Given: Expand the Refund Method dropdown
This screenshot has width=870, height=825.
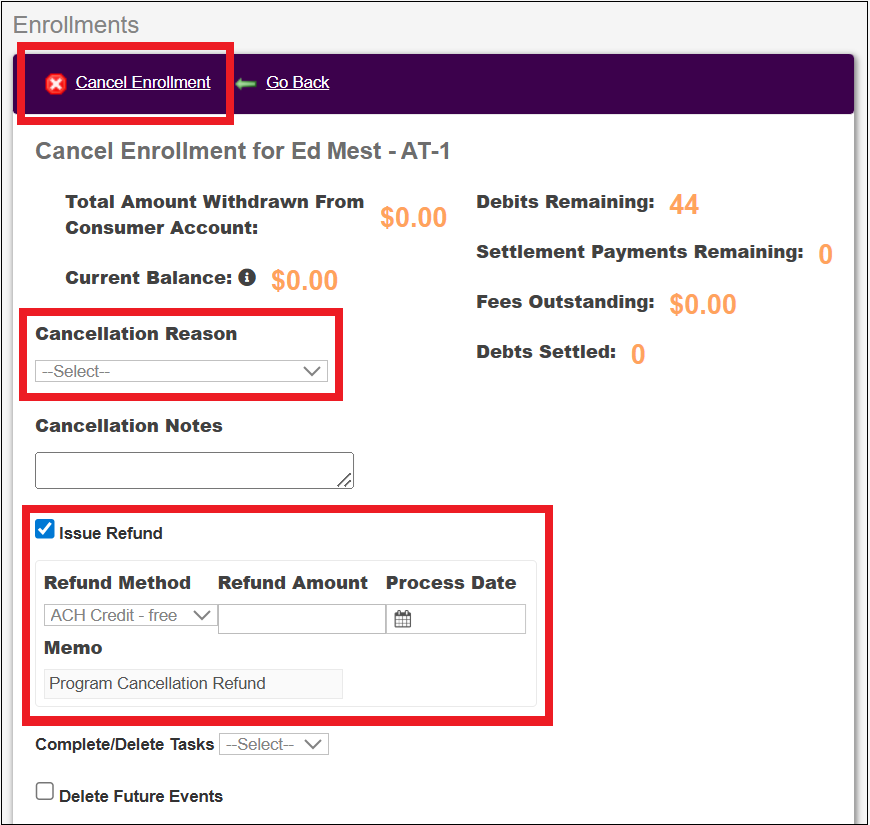Looking at the screenshot, I should 130,616.
